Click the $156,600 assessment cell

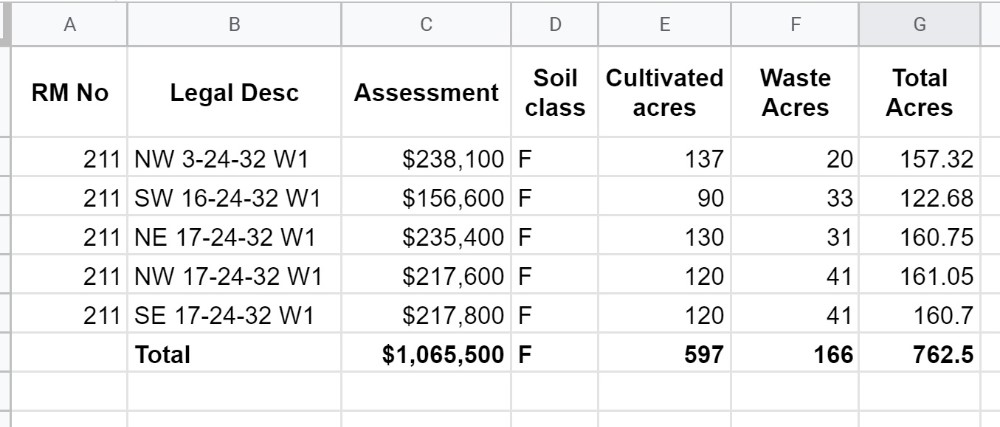point(426,197)
